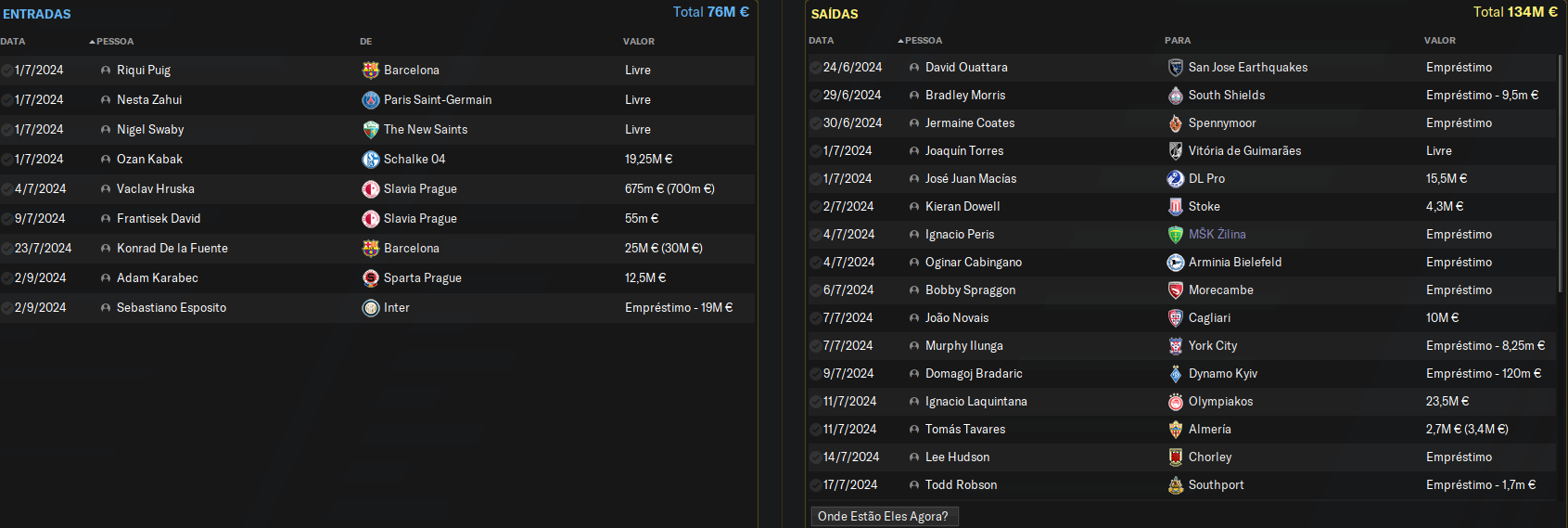The width and height of the screenshot is (1568, 528).
Task: Open Nesta Zahui player profile
Action: coord(149,99)
